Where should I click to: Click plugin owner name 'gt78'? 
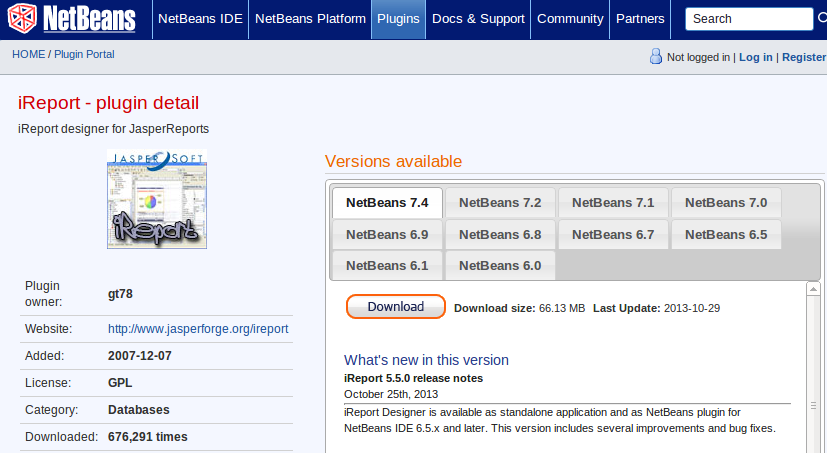click(x=120, y=294)
